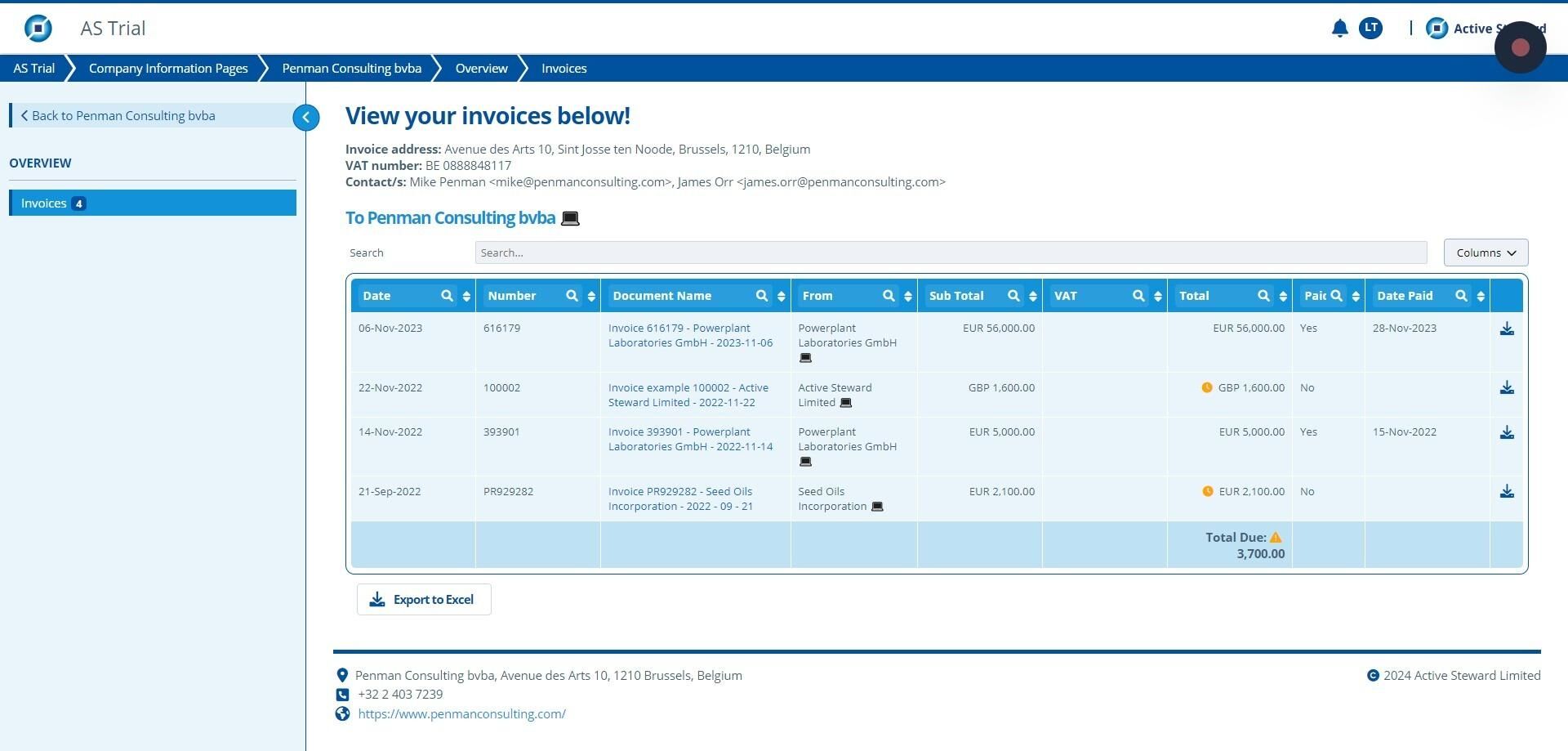The height and width of the screenshot is (751, 1568).
Task: Toggle sort on Total column
Action: (1283, 296)
